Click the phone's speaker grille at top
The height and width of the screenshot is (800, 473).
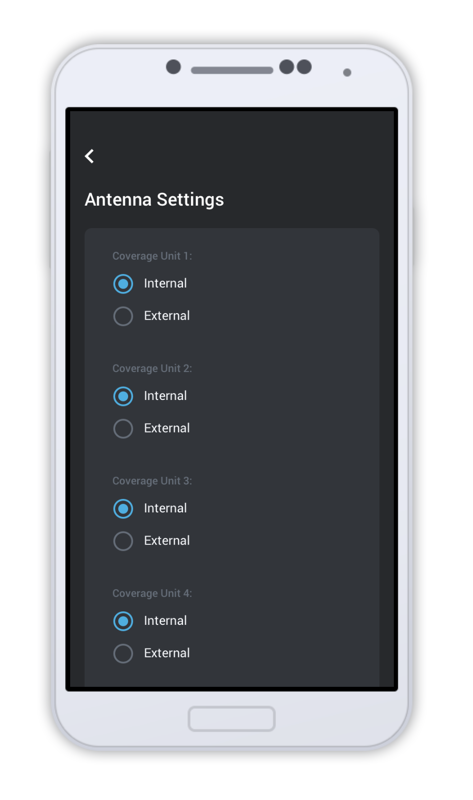pos(232,70)
